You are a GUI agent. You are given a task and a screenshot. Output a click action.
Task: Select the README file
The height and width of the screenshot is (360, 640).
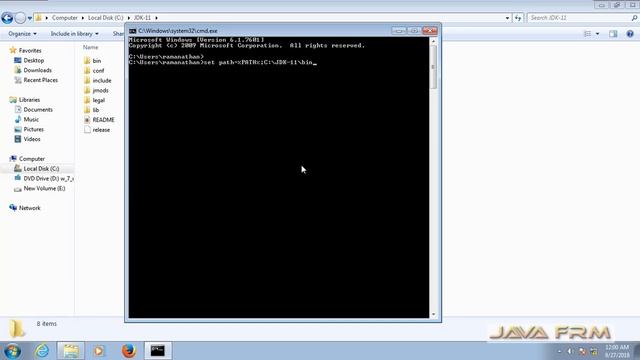(x=103, y=120)
